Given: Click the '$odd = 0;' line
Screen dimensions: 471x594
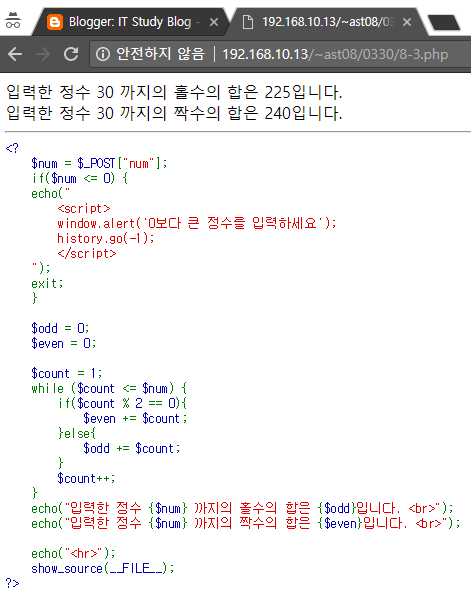Looking at the screenshot, I should click(x=60, y=328).
